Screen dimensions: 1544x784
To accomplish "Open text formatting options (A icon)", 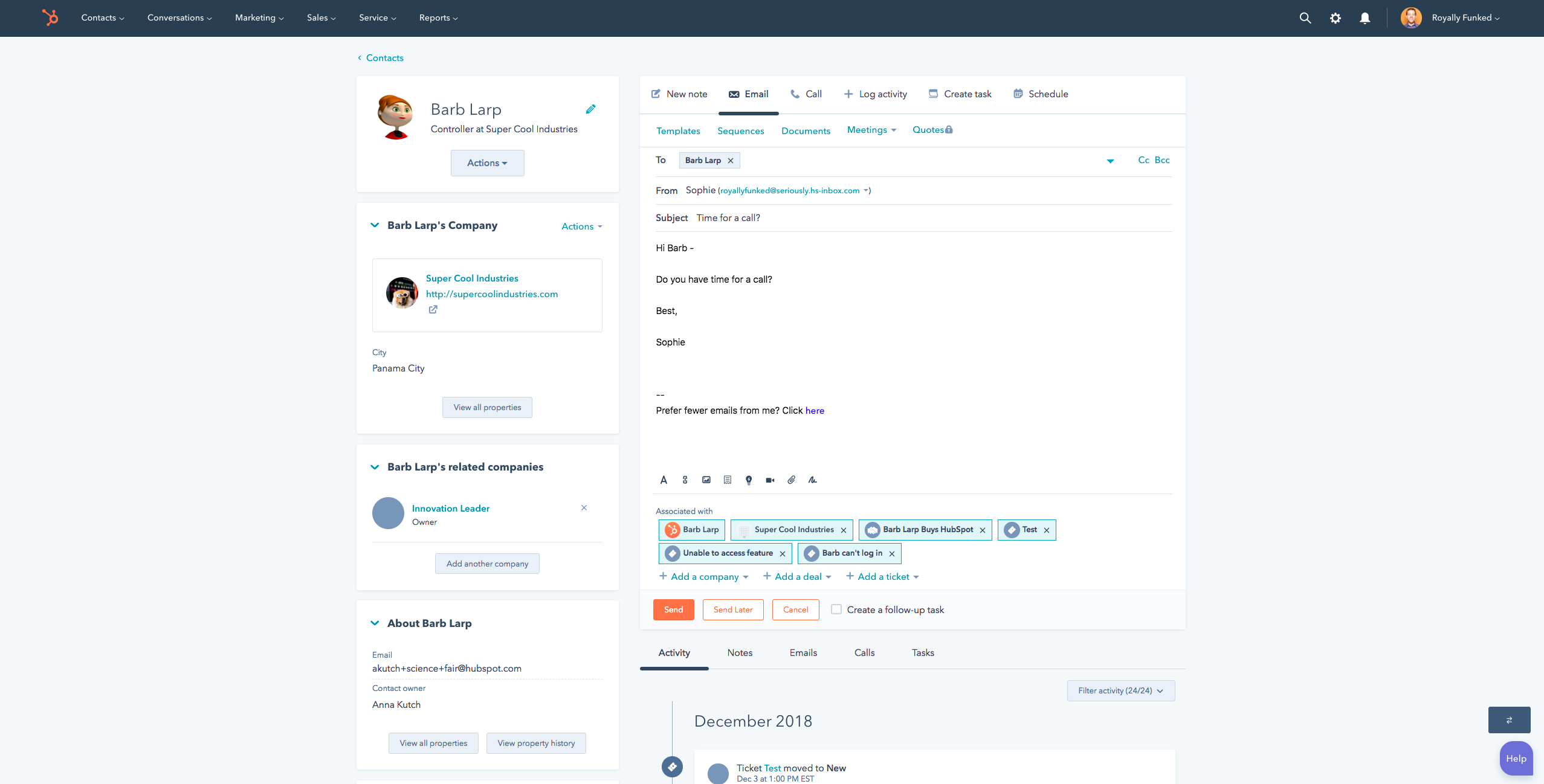I will click(664, 480).
